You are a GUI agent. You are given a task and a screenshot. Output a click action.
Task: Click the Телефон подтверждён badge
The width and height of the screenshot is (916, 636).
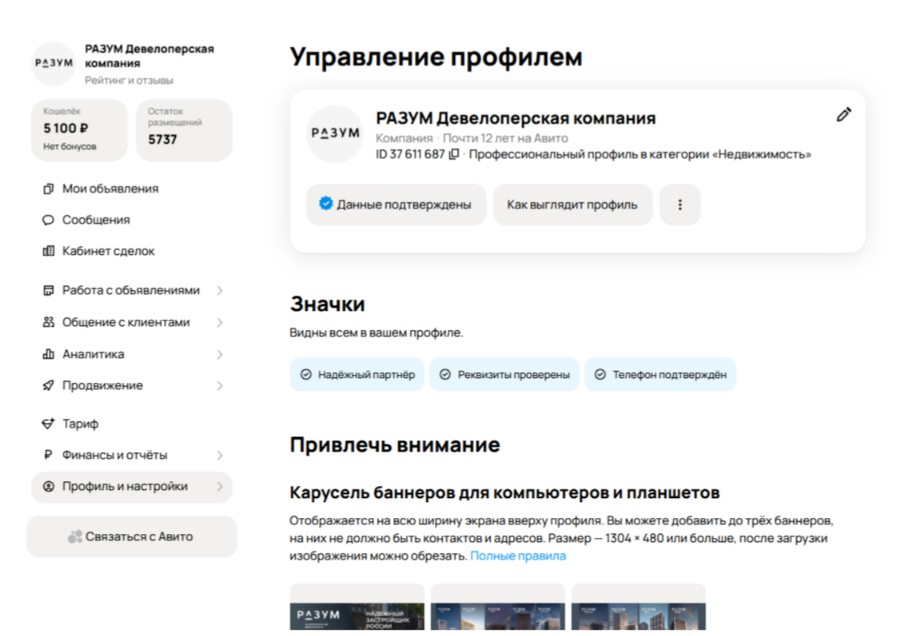click(660, 374)
